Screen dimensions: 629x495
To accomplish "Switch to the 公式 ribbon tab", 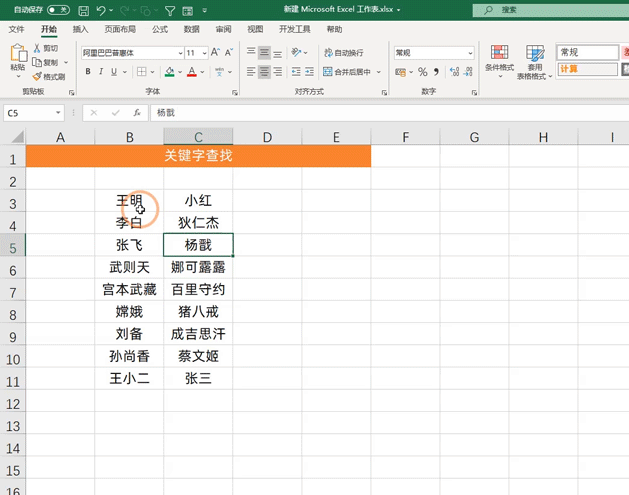I will pos(160,29).
